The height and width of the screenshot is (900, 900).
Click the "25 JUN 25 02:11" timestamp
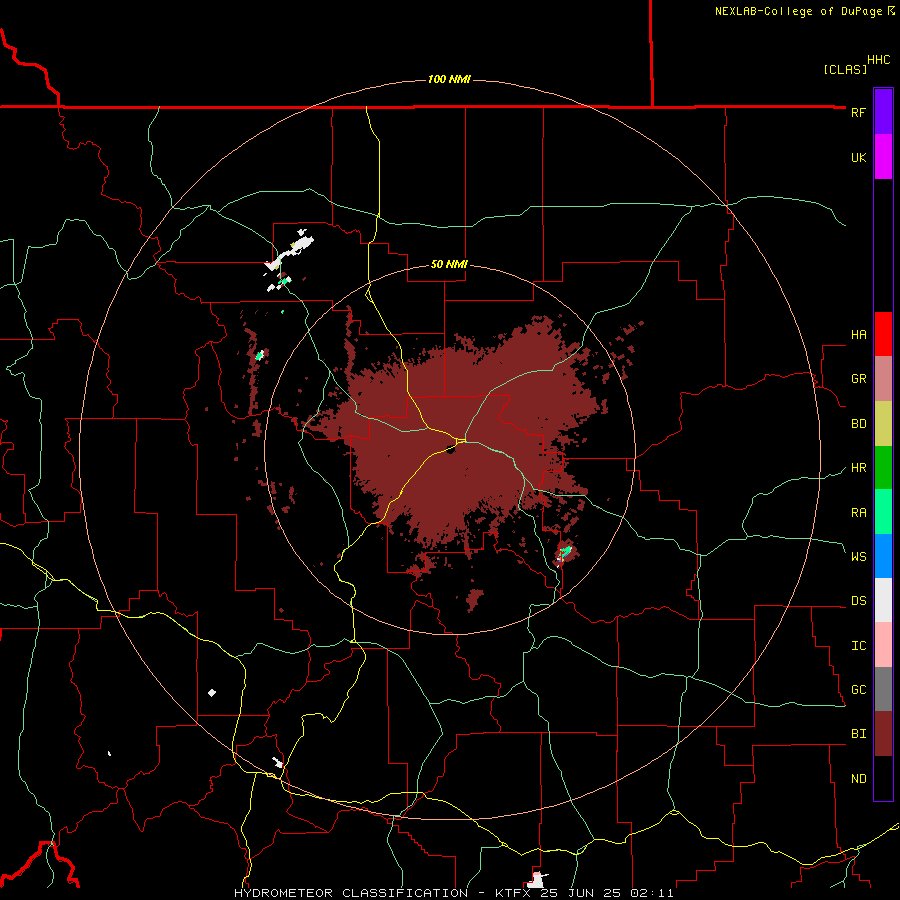click(608, 893)
